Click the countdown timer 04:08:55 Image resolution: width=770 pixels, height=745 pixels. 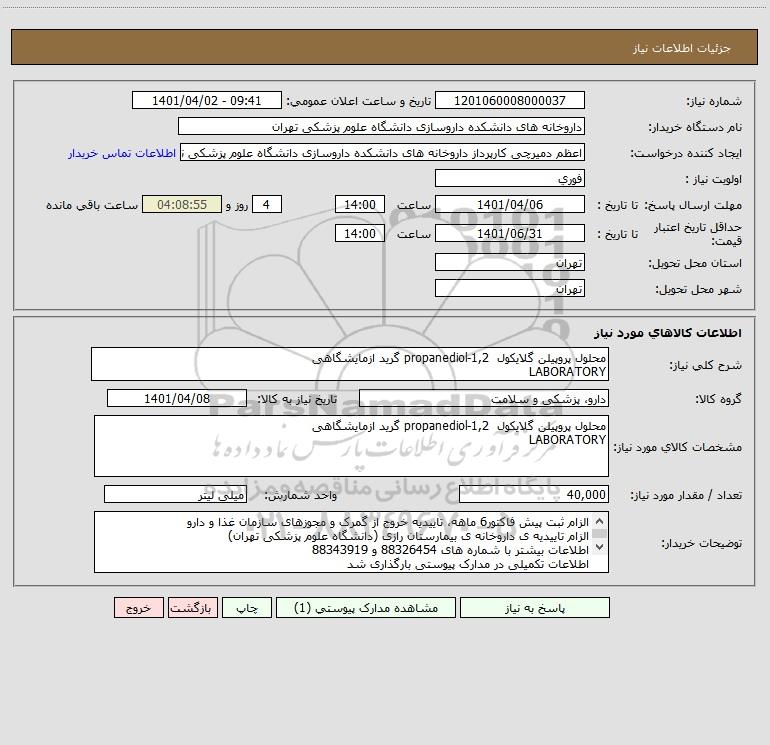182,204
